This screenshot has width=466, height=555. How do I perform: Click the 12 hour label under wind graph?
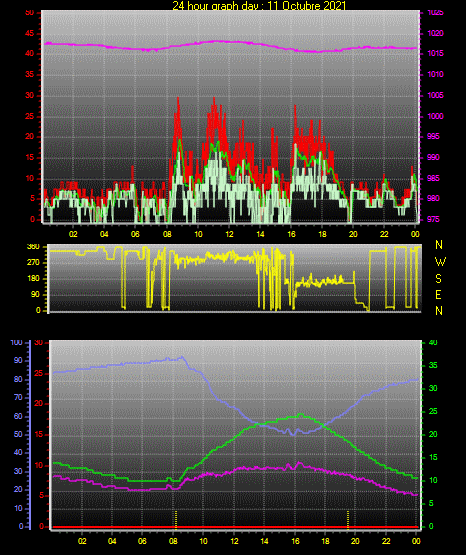click(x=229, y=234)
